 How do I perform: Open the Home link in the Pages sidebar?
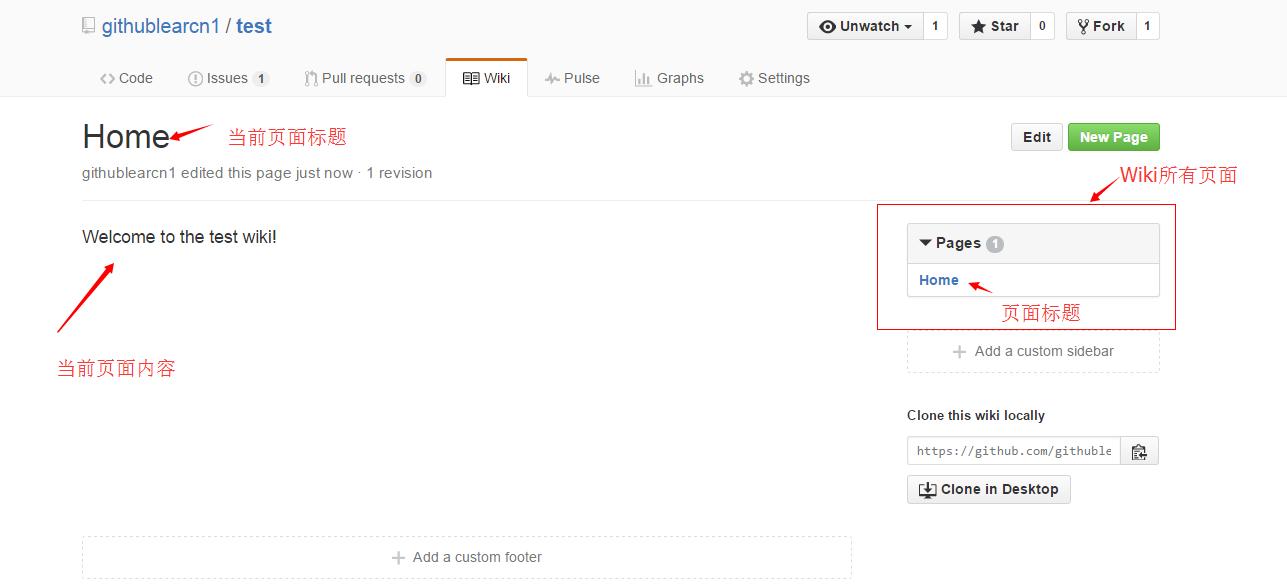[x=937, y=280]
